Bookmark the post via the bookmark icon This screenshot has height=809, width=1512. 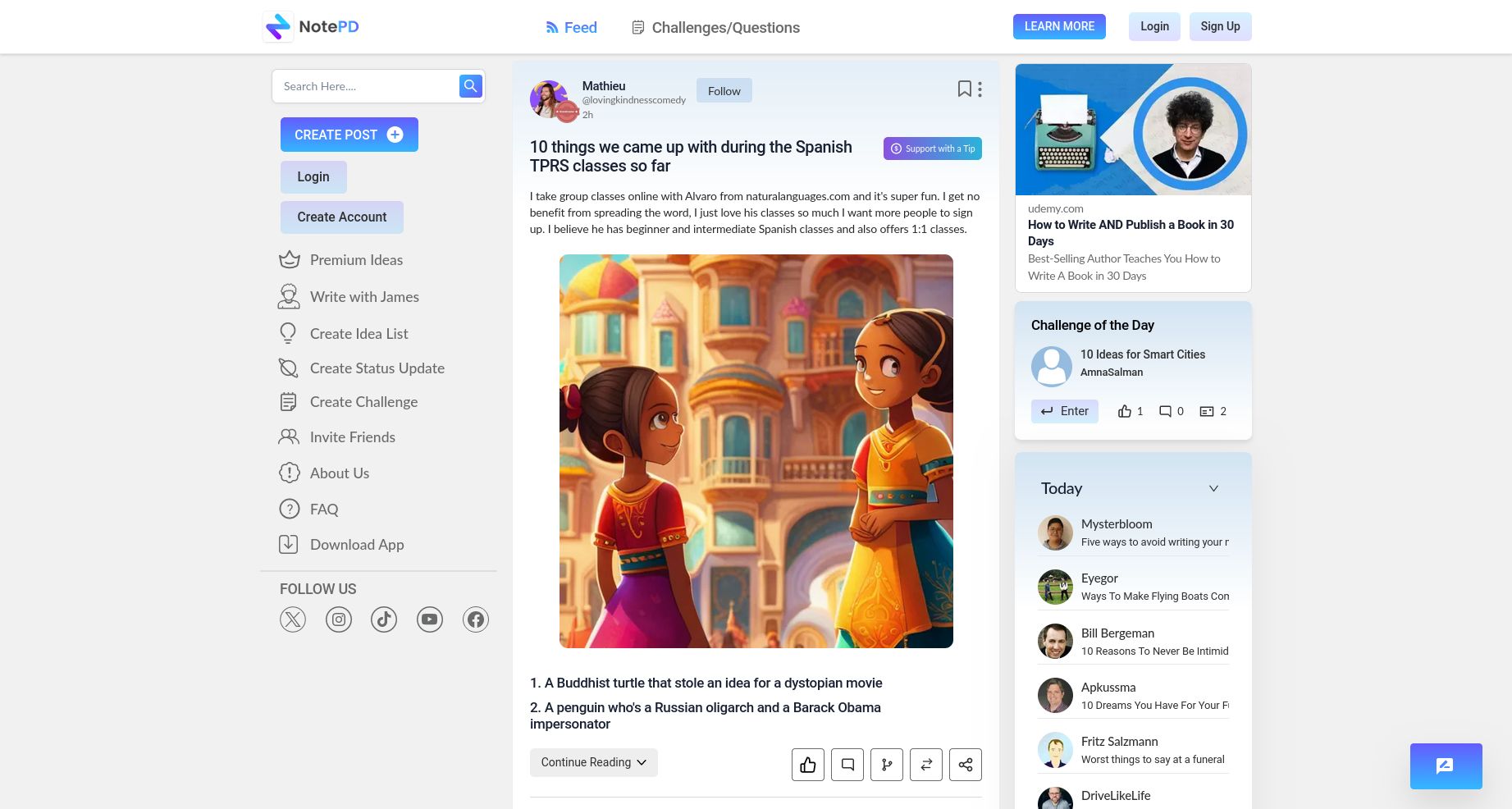pyautogui.click(x=964, y=88)
